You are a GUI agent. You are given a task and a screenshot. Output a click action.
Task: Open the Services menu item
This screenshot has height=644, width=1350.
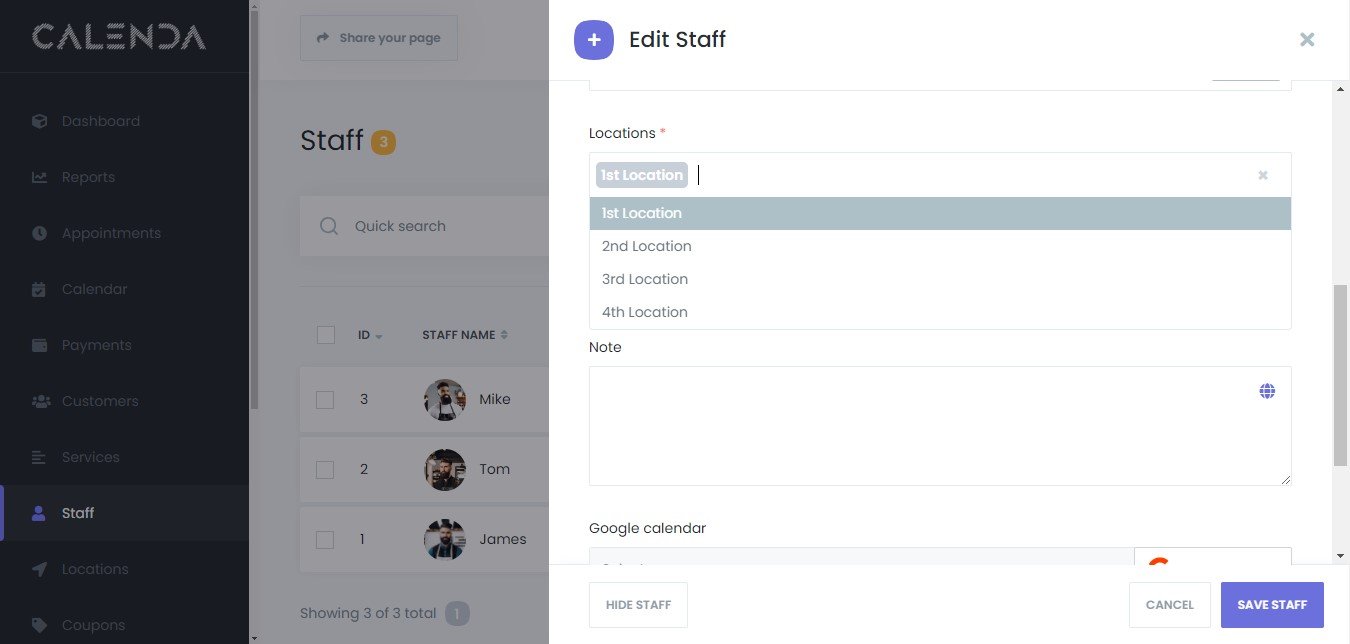point(90,457)
